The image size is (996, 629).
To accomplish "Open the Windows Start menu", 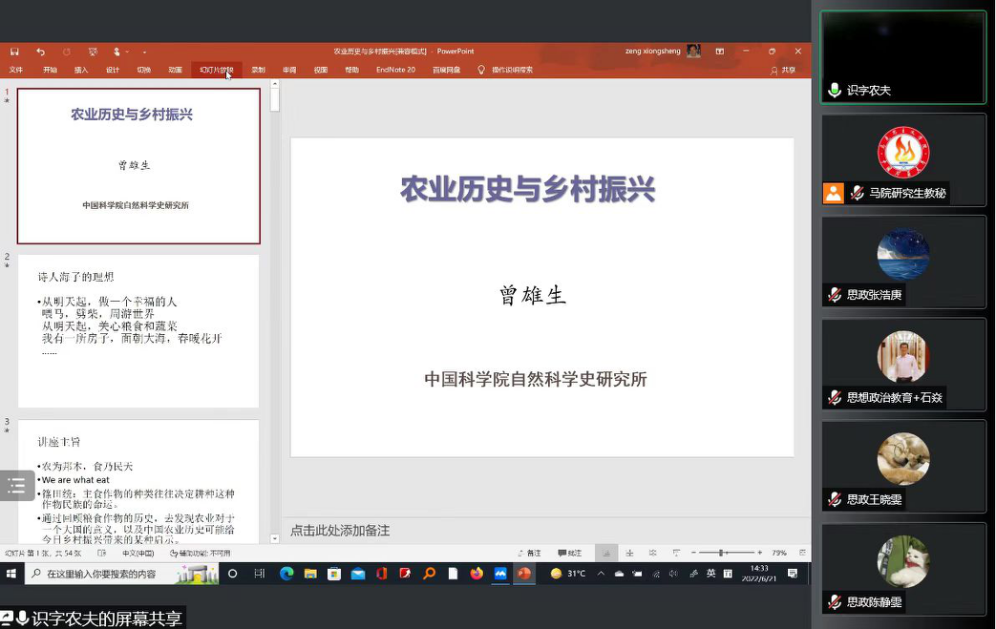I will tap(12, 574).
